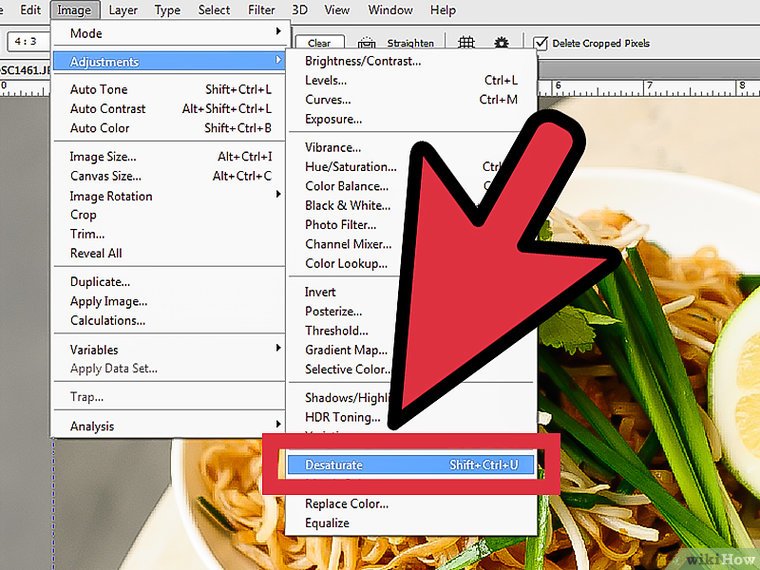
Task: Select the Crop menu entry
Action: 169,215
